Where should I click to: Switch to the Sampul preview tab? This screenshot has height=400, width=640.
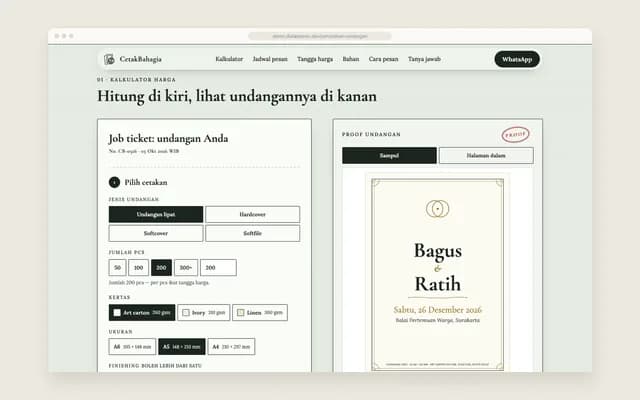point(389,156)
